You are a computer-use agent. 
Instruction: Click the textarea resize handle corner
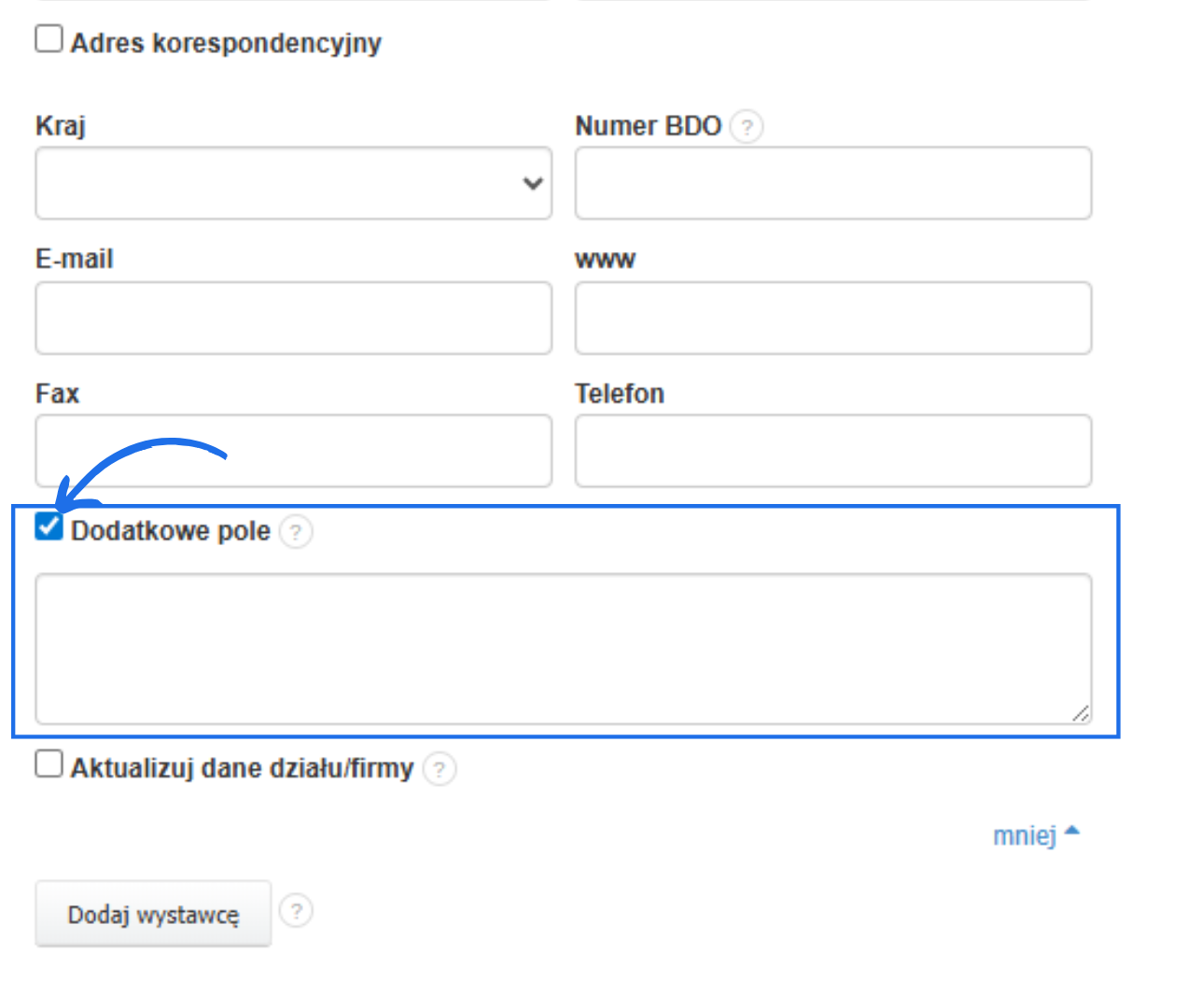[x=1081, y=714]
